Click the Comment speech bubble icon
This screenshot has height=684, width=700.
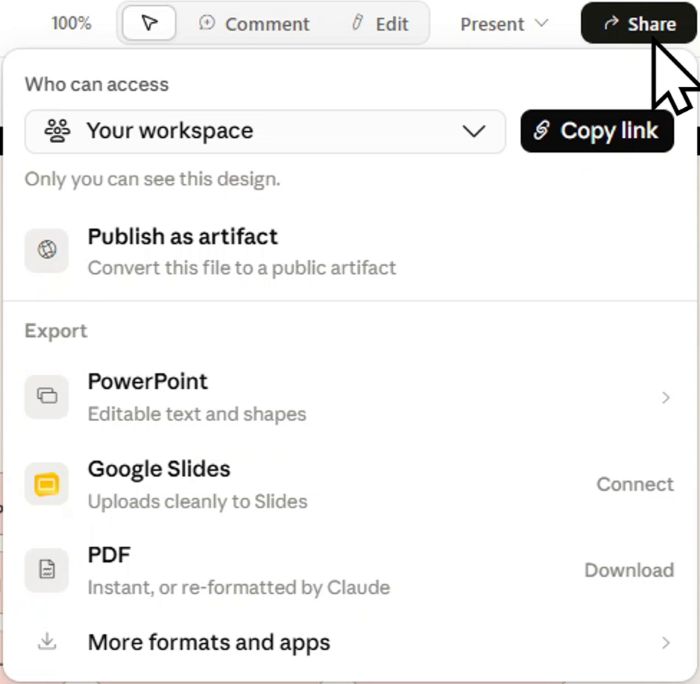pyautogui.click(x=207, y=22)
